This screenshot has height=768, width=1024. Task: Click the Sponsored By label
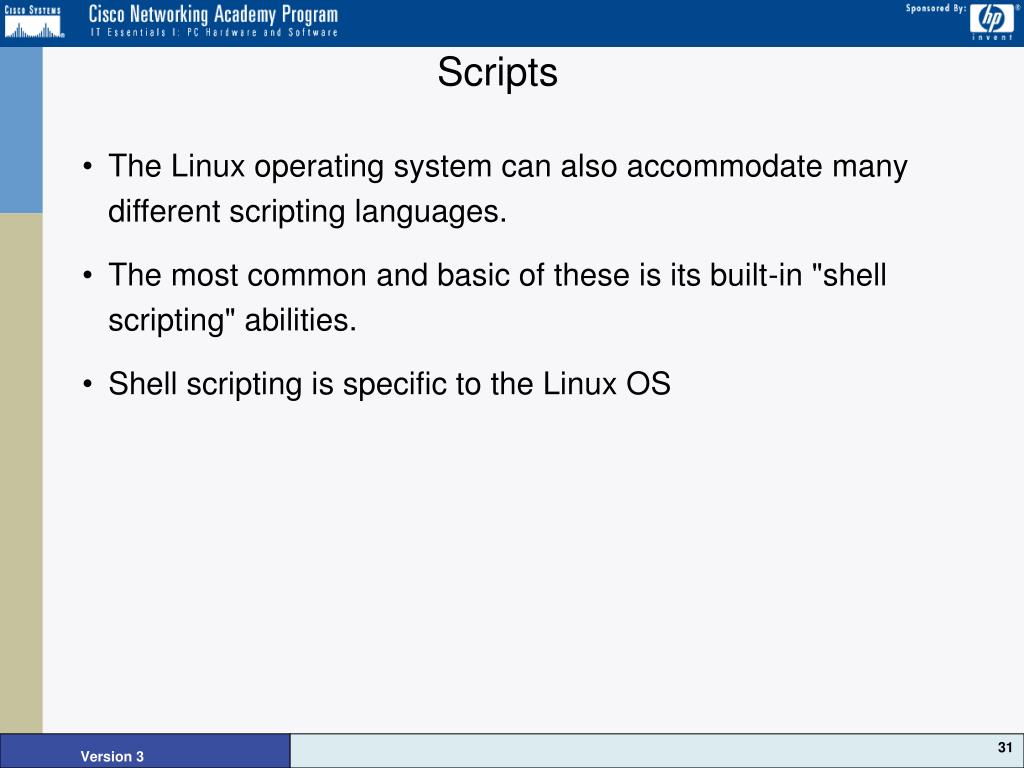pyautogui.click(x=935, y=8)
